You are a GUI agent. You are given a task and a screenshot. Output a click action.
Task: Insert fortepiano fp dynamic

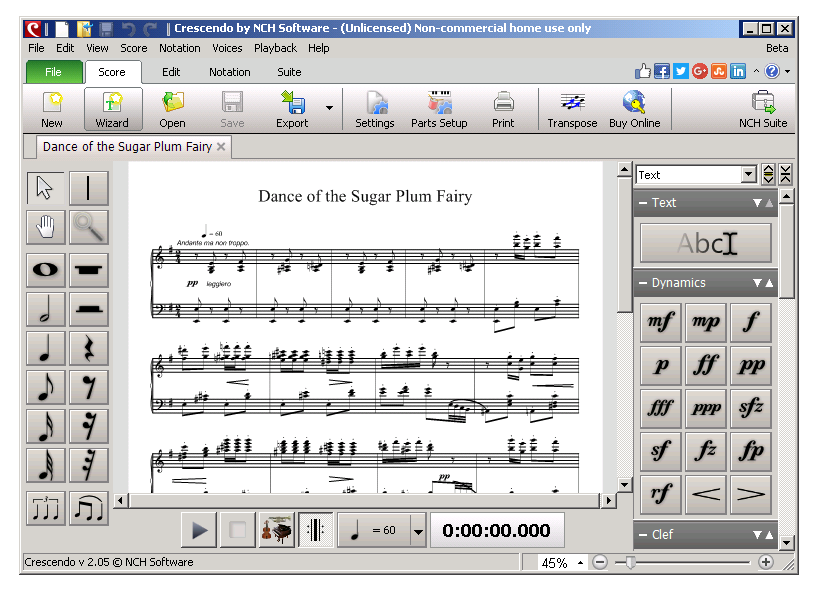tap(751, 451)
